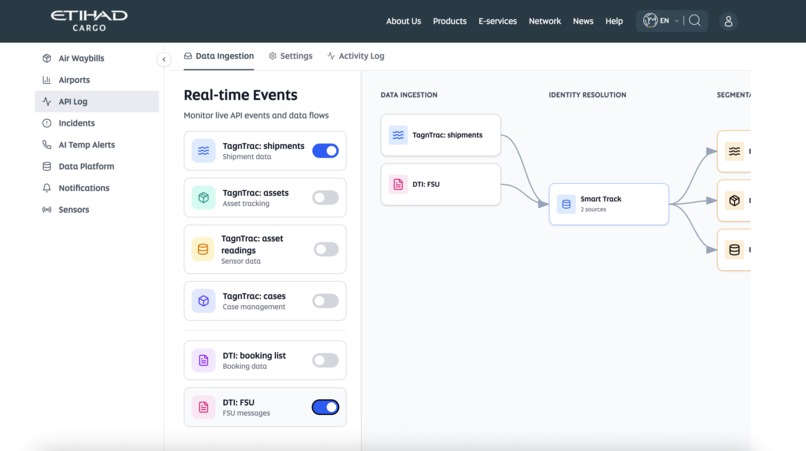Click the database icon segmentation node

tap(734, 250)
